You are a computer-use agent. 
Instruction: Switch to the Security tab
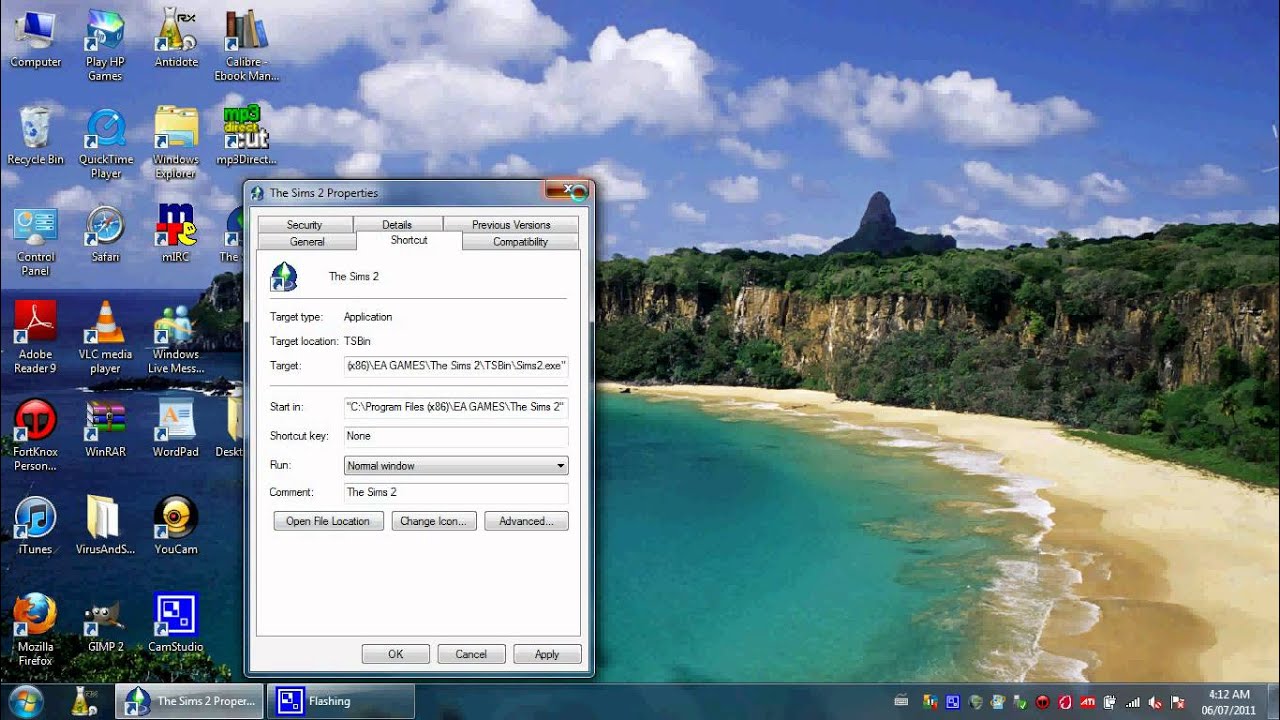coord(304,225)
